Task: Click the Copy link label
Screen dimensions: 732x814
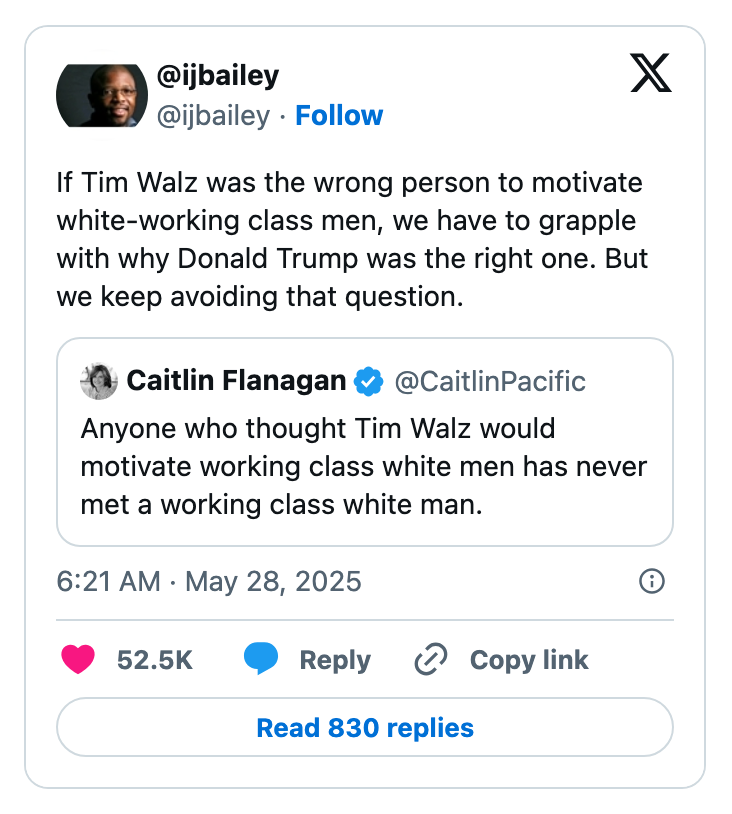Action: 528,659
